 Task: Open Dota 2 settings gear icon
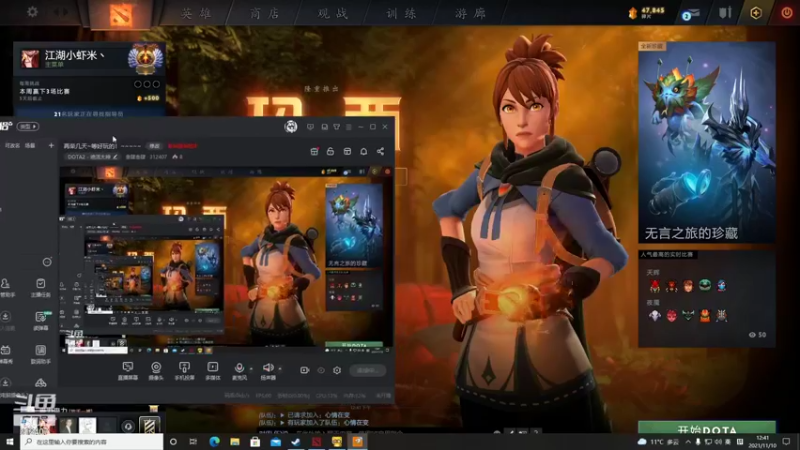tap(32, 11)
